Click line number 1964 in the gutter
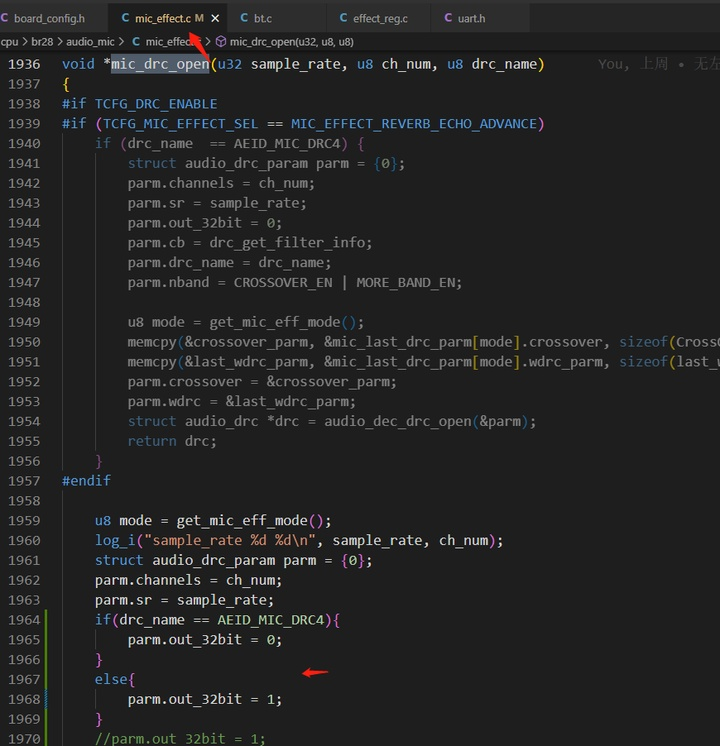This screenshot has width=720, height=746. pyautogui.click(x=24, y=620)
